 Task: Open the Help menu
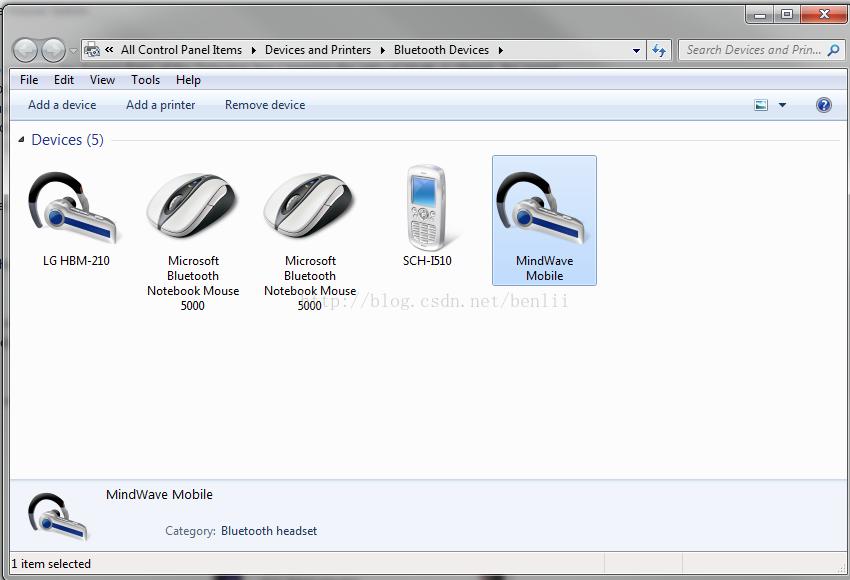[x=188, y=80]
